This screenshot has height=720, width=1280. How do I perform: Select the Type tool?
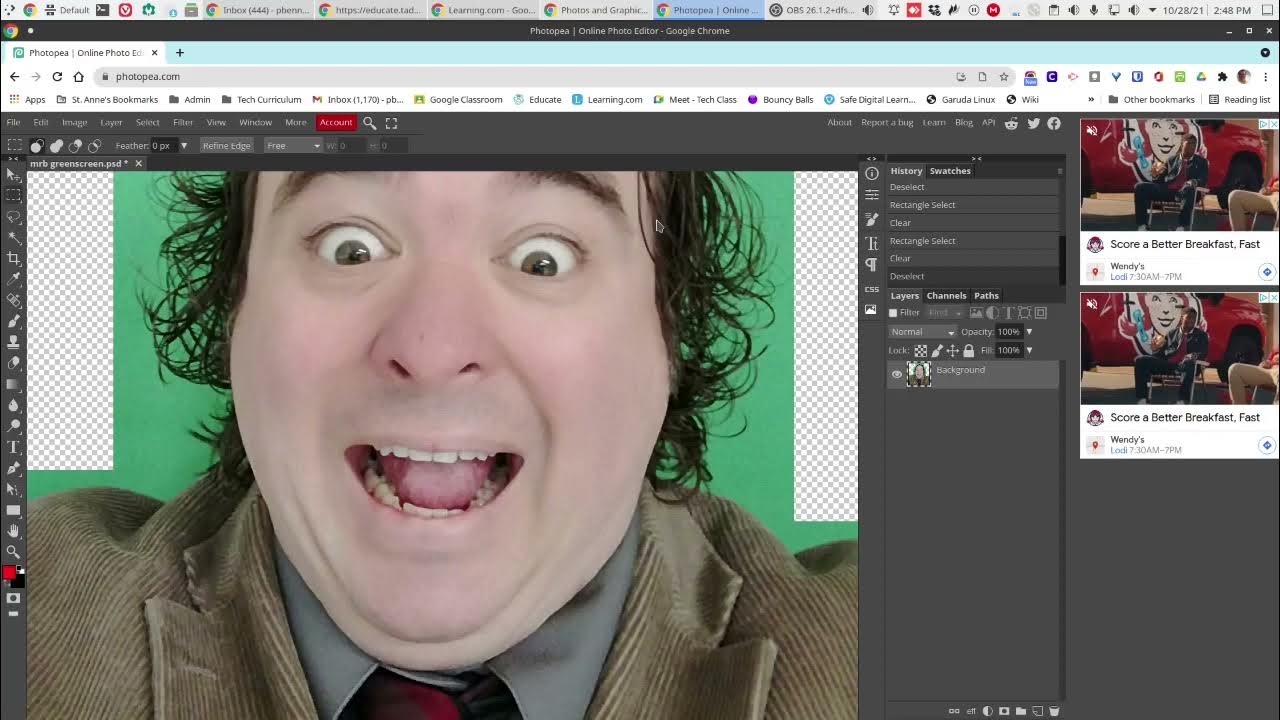(x=14, y=447)
